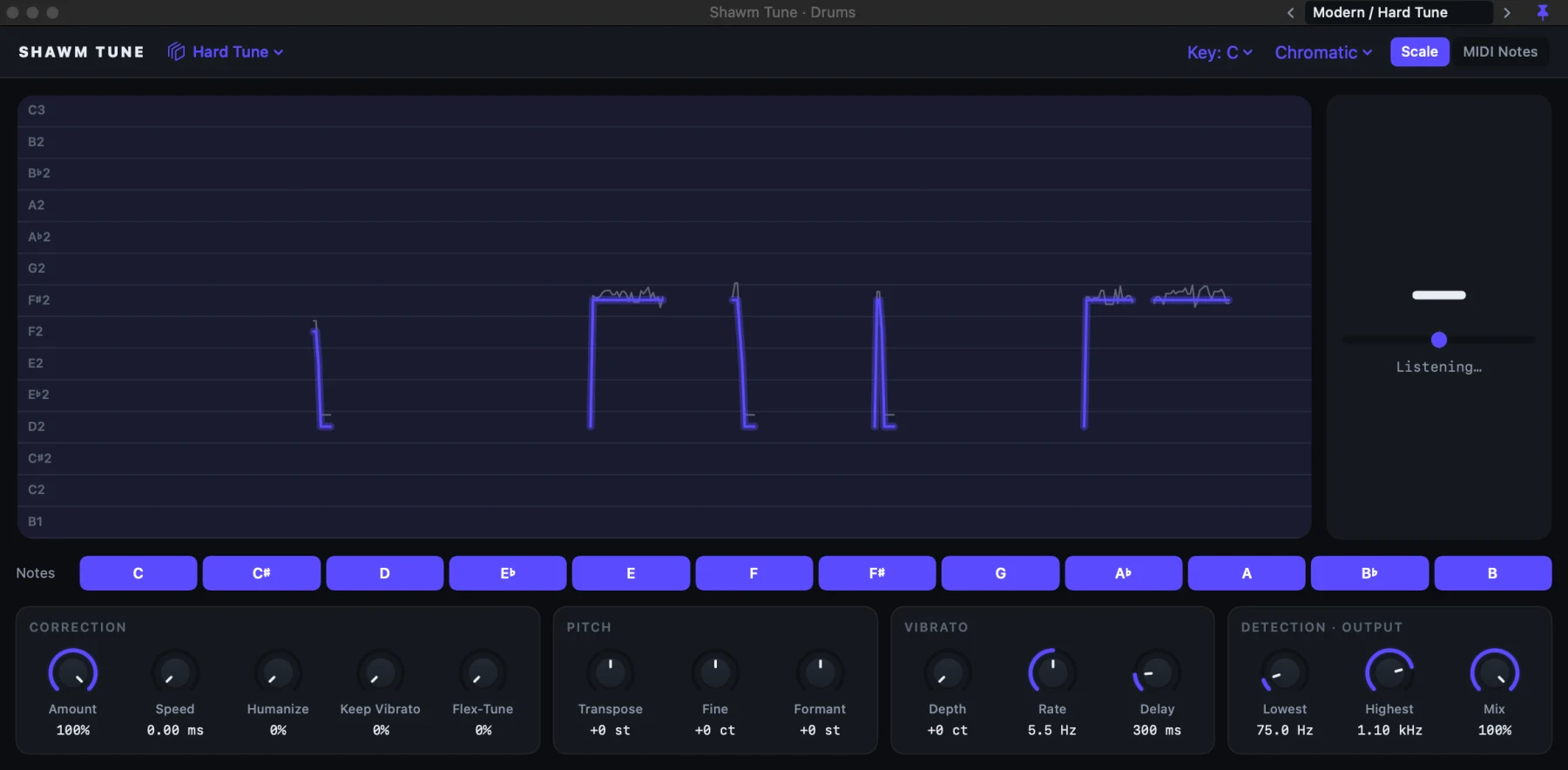1568x770 pixels.
Task: Select the Flex-Tune knob
Action: 483,672
